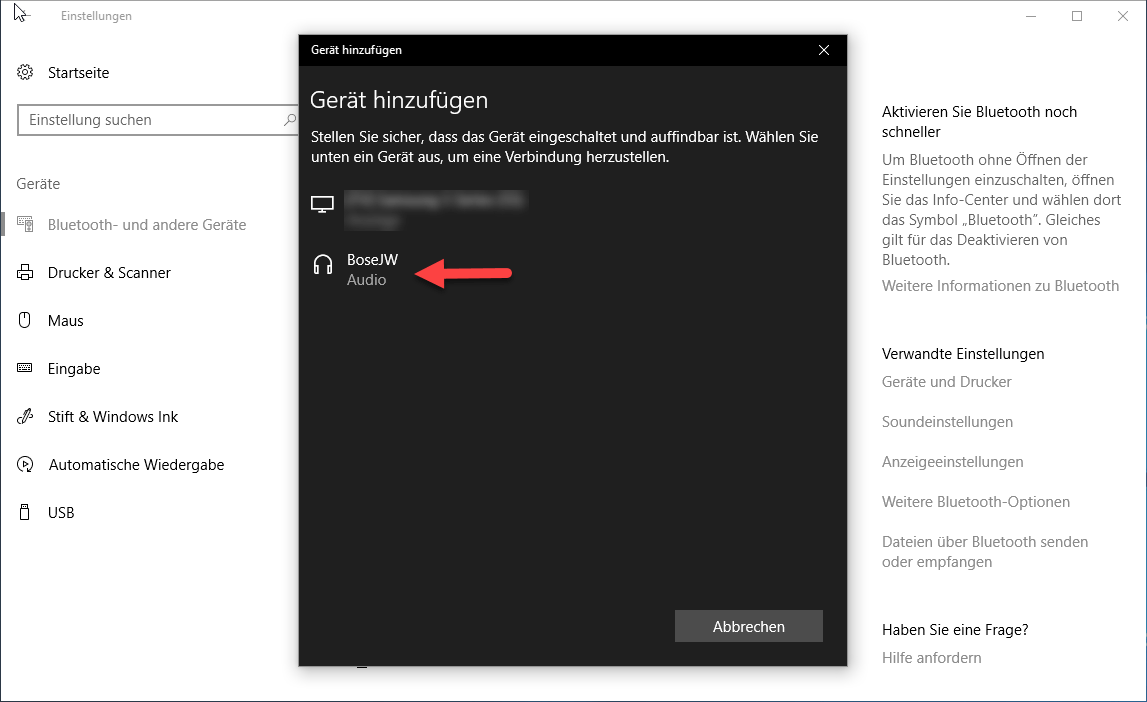Viewport: 1147px width, 702px height.
Task: Open Weitere Informationen zu Bluetooth link
Action: pos(1000,286)
